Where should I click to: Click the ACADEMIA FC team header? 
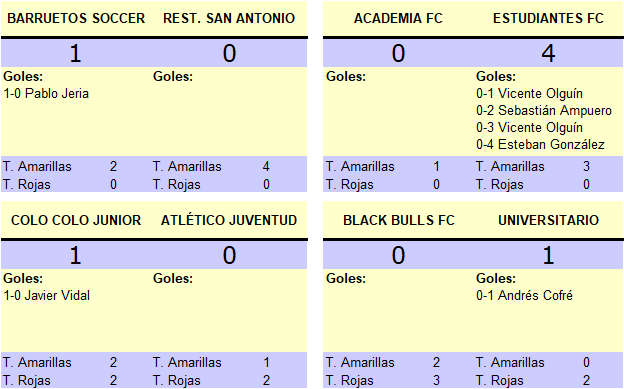coord(398,18)
